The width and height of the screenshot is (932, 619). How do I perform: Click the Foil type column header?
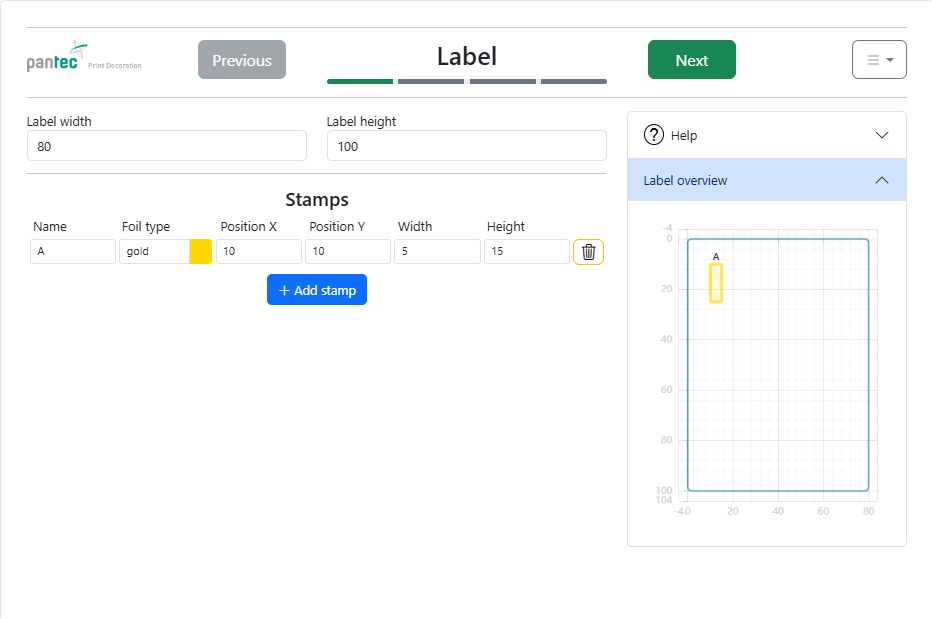pos(146,227)
